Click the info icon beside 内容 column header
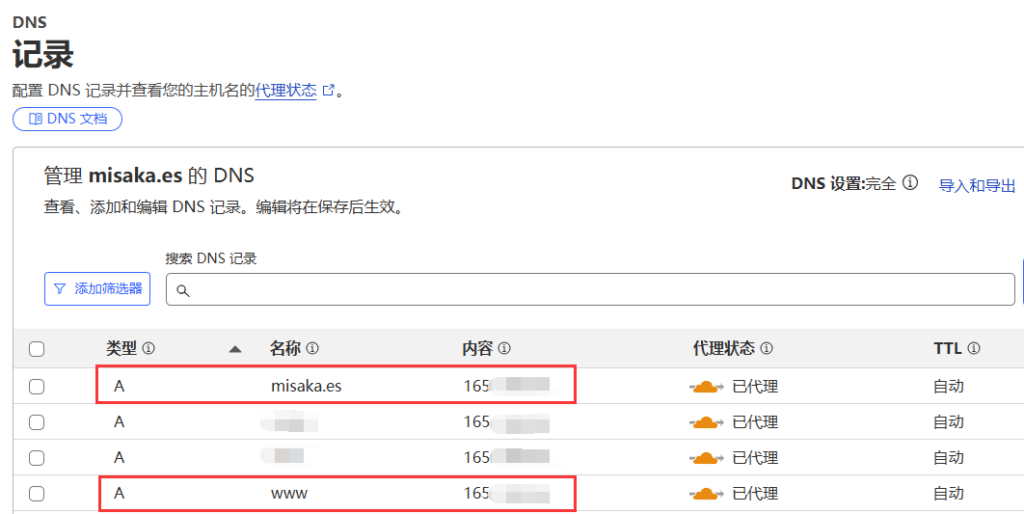 504,349
